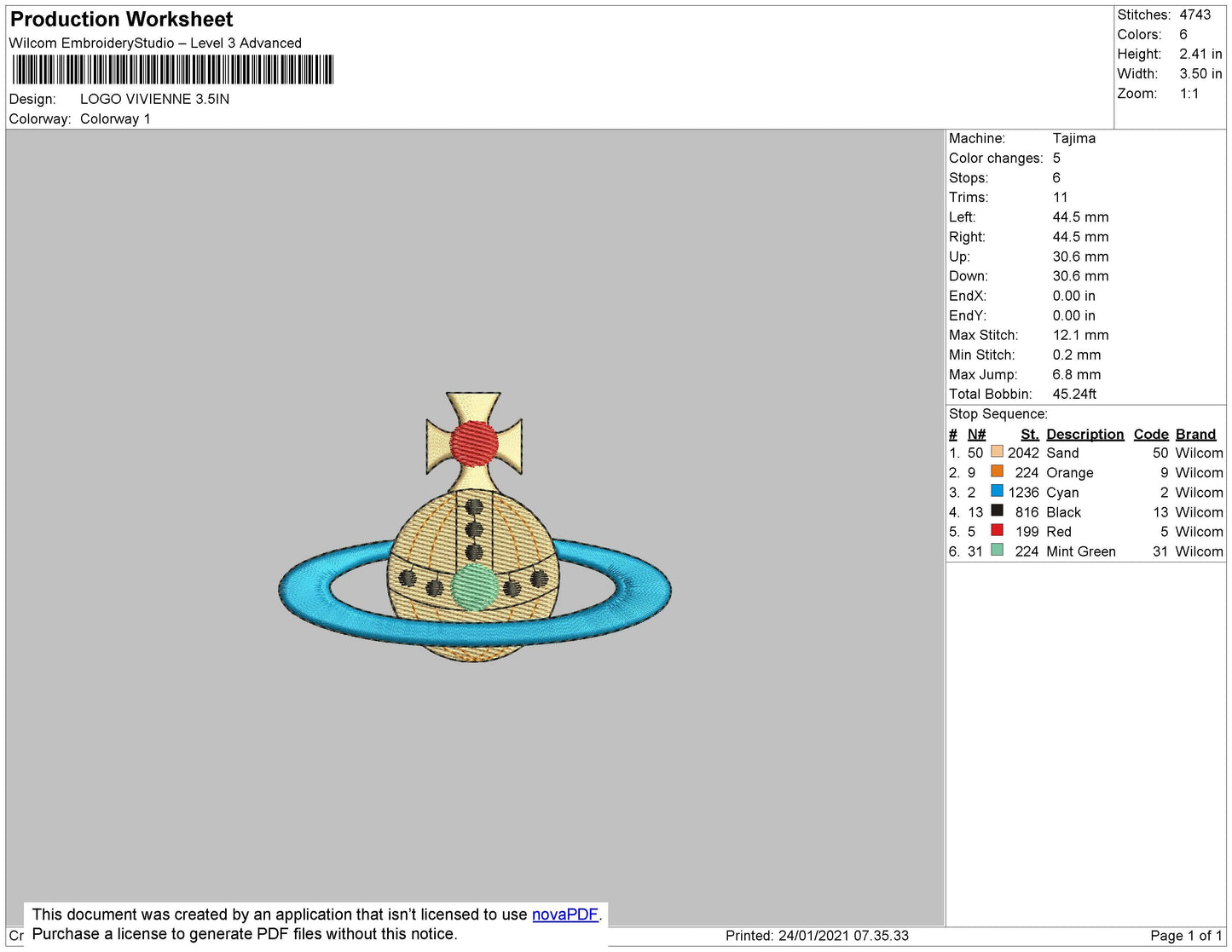This screenshot has height=952, width=1232.
Task: Click the N# column header
Action: (x=976, y=434)
